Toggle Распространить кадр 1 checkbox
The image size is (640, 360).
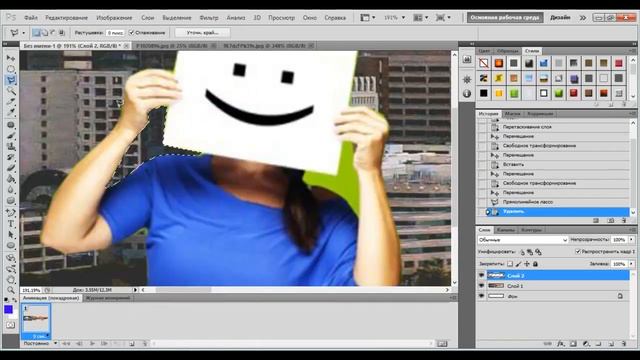point(578,252)
